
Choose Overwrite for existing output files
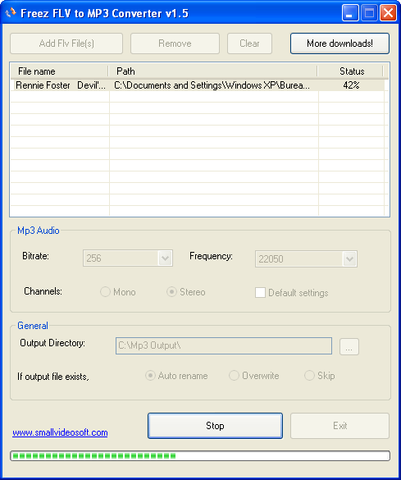pos(234,376)
